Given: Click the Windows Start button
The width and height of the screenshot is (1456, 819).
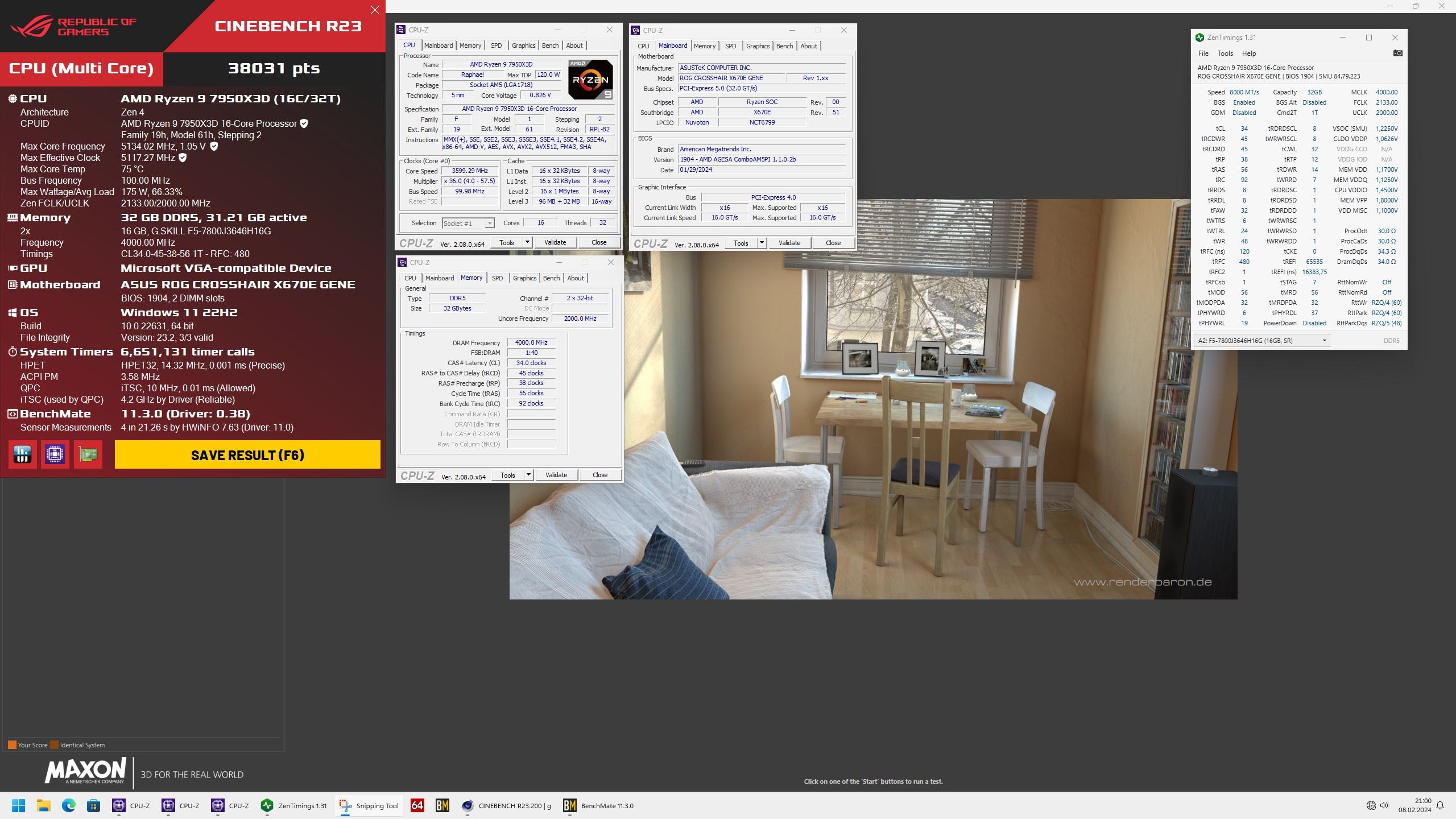Looking at the screenshot, I should point(19,805).
